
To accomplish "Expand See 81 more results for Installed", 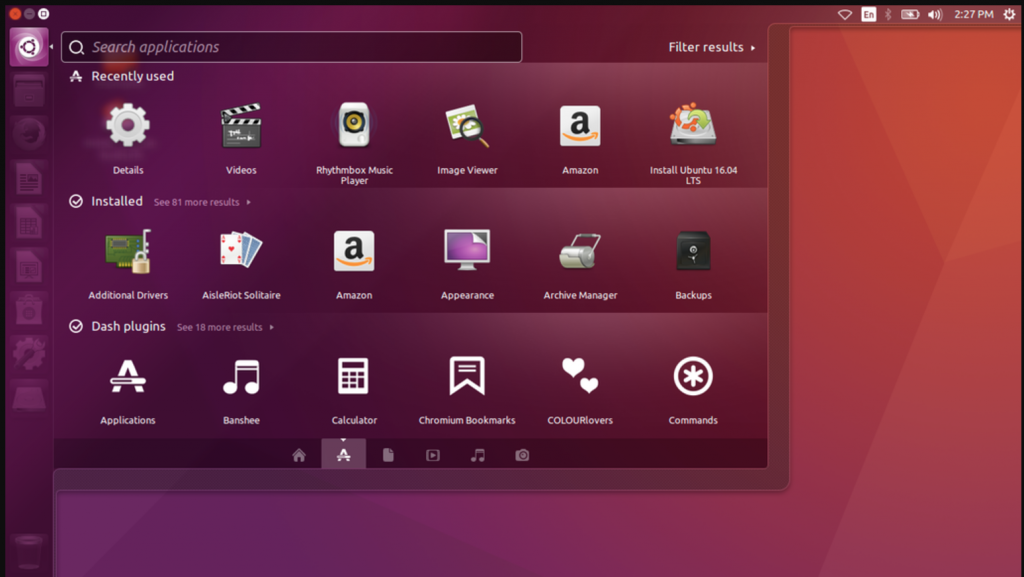I will click(202, 202).
